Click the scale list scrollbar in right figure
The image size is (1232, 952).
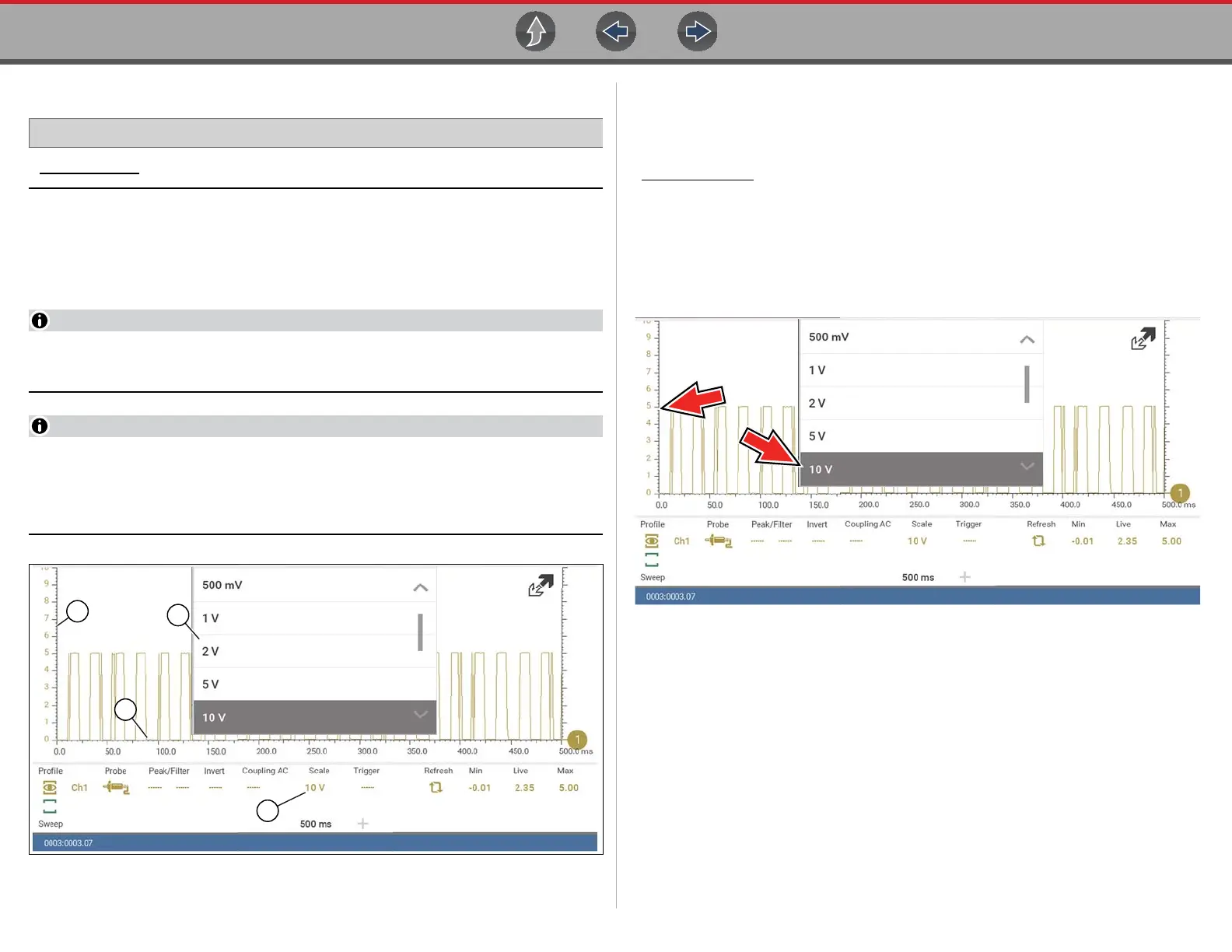[x=1027, y=384]
